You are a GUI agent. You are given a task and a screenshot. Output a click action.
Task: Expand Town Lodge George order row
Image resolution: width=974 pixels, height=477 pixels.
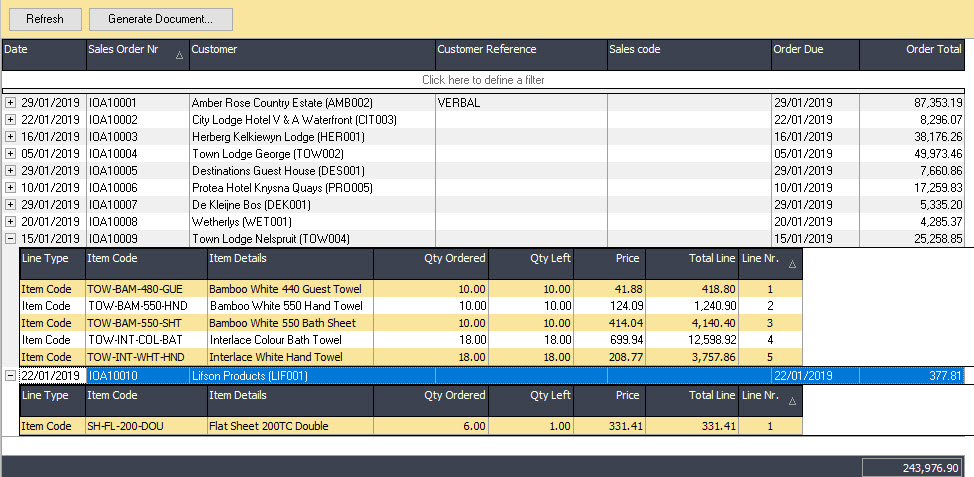click(x=11, y=154)
